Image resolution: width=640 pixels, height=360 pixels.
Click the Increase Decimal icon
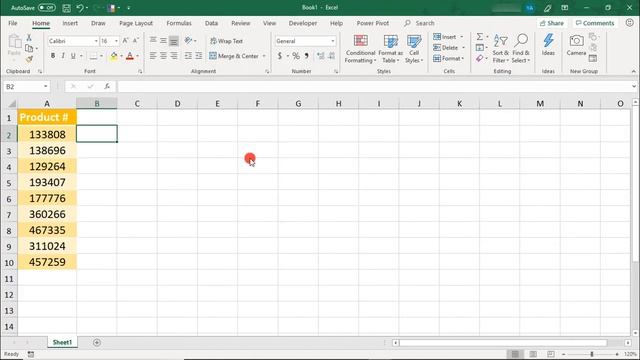pyautogui.click(x=321, y=56)
